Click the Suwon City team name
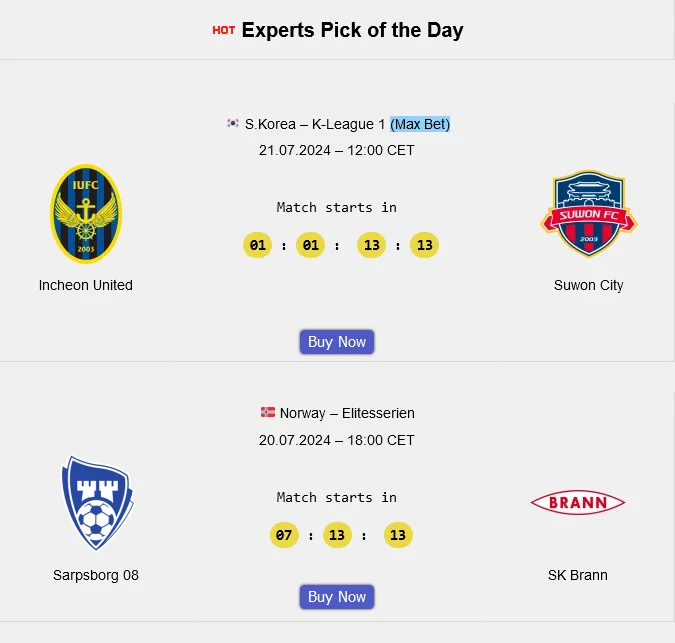Screen dimensions: 675x643 [x=588, y=285]
